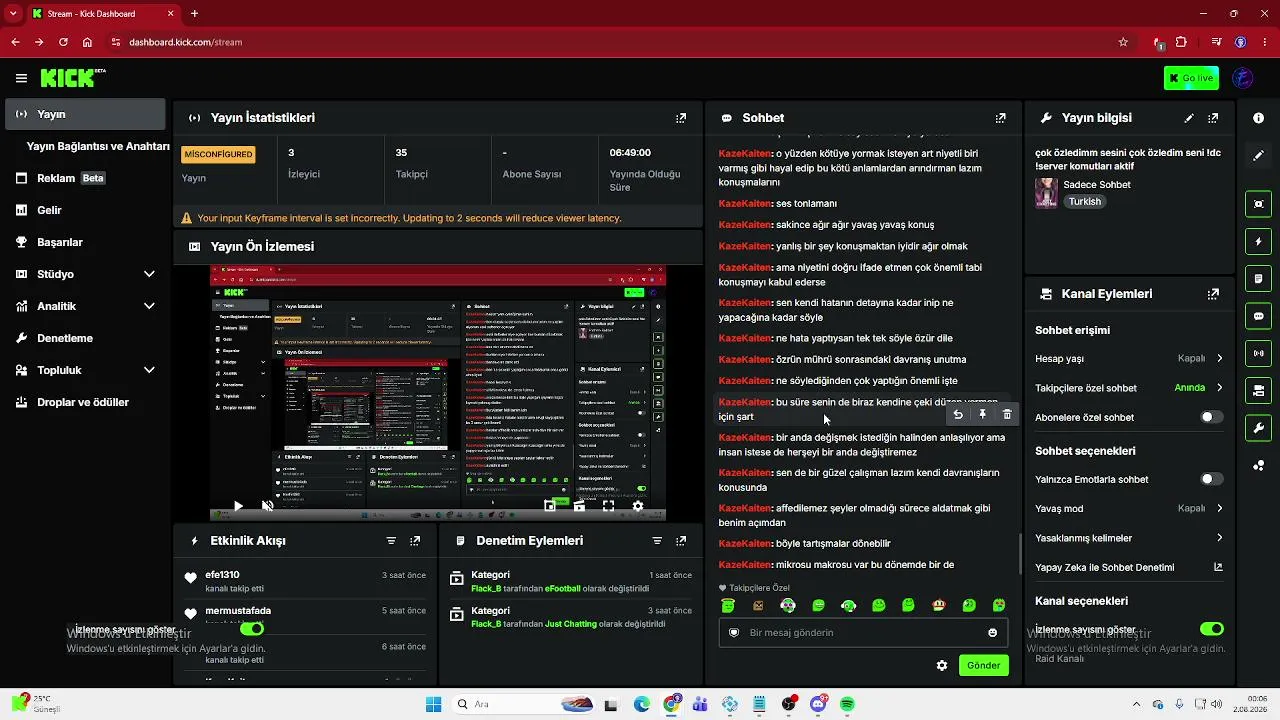Toggle wrench stream info widget in right rail
Screen dimensions: 1280x720
pos(1258,428)
